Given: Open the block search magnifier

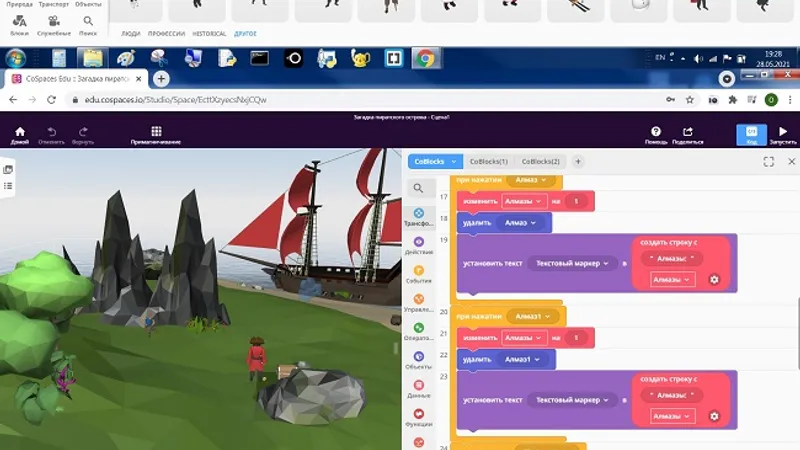Looking at the screenshot, I should coord(418,188).
